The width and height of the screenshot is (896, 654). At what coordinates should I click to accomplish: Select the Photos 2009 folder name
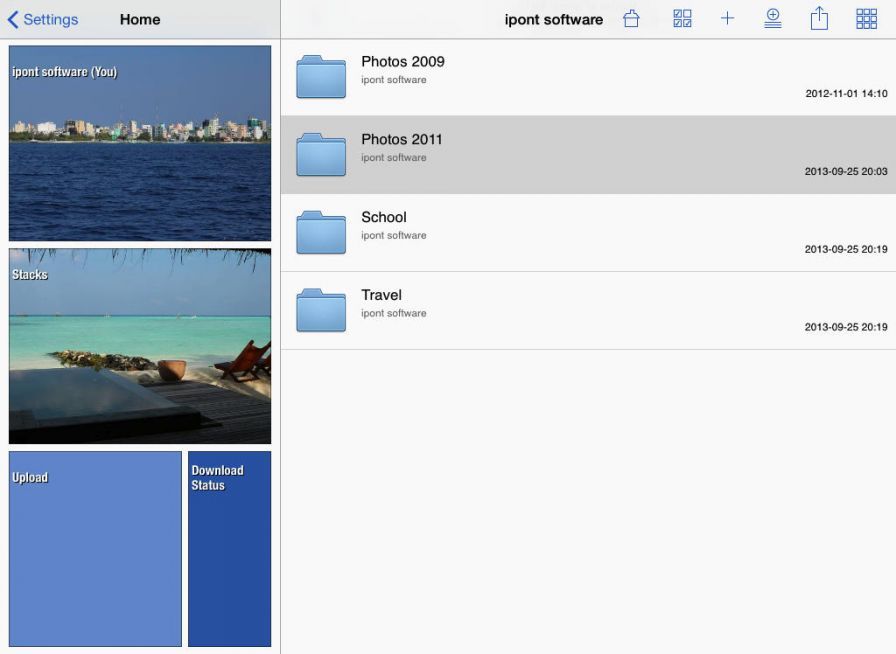[x=403, y=61]
